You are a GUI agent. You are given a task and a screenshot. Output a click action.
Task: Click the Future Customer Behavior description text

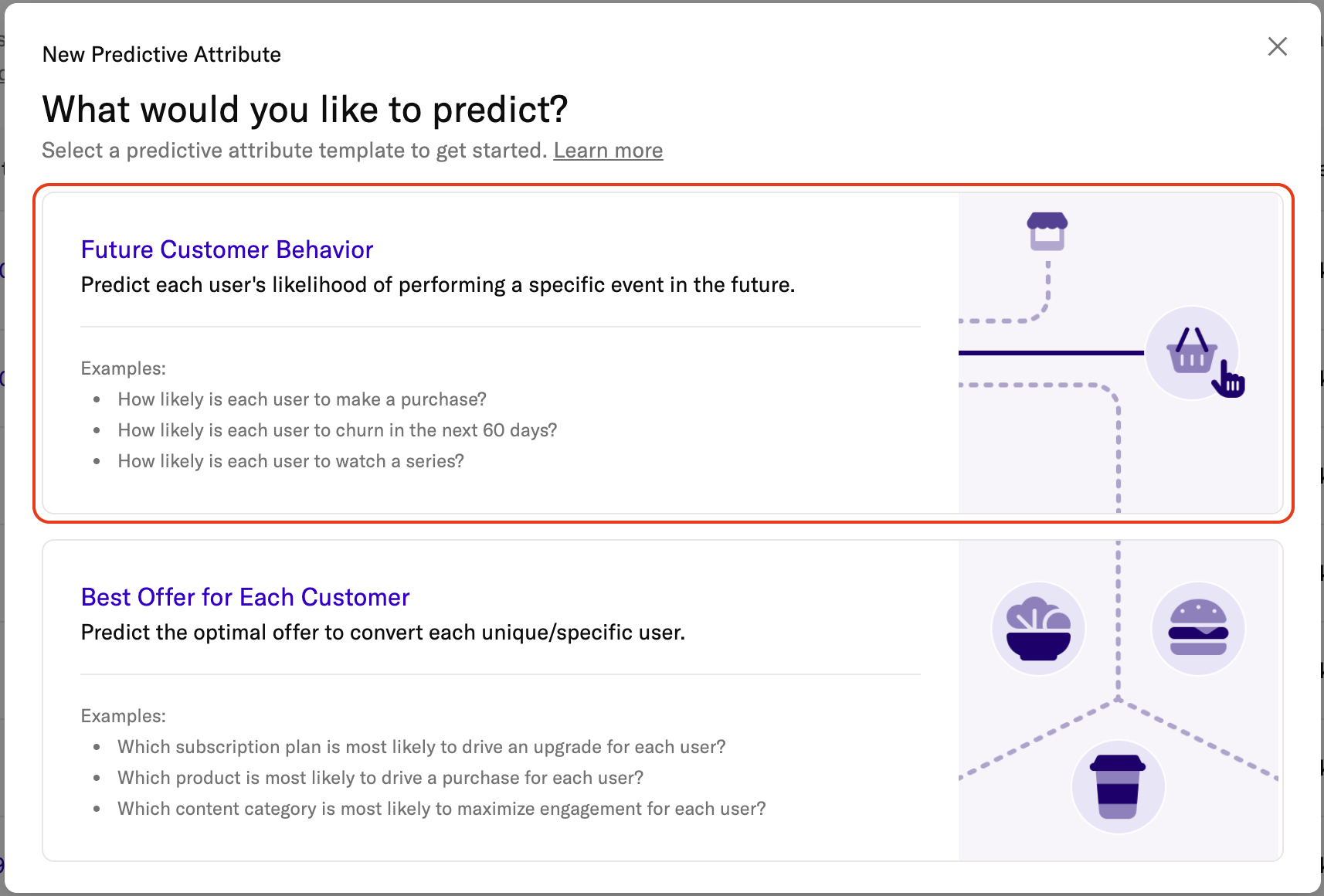(437, 285)
